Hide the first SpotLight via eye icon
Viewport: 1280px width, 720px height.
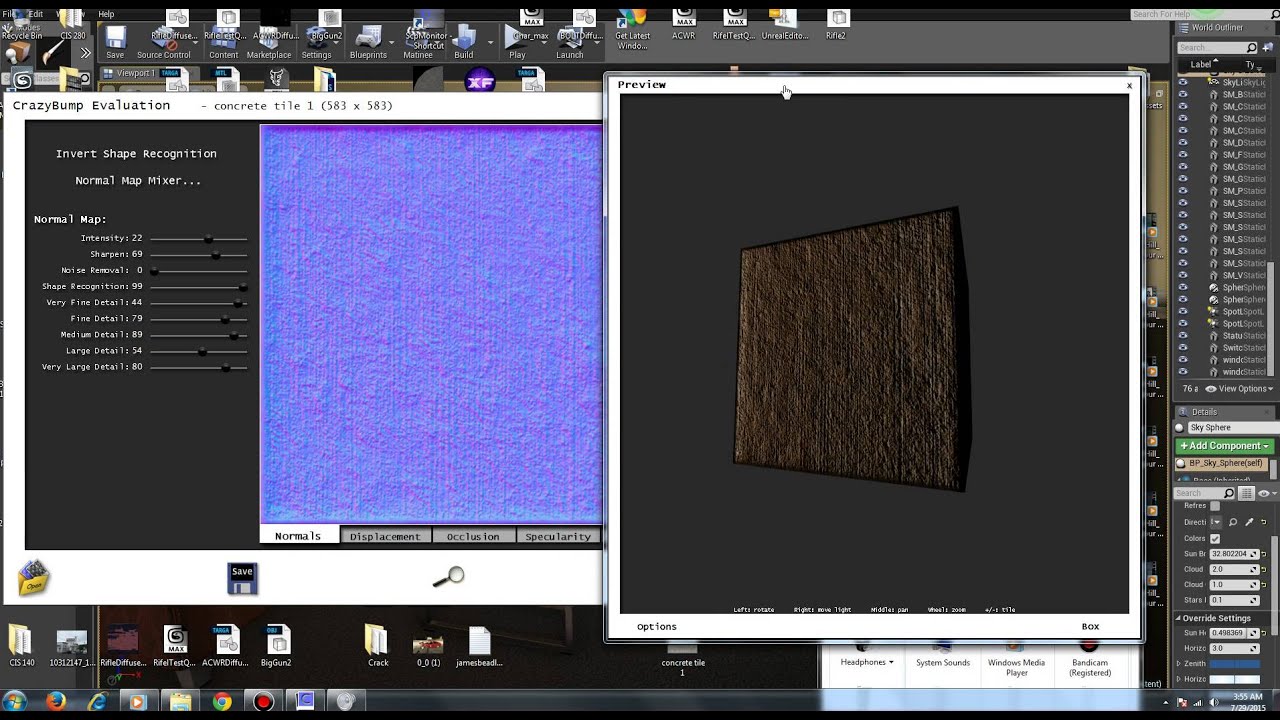pos(1183,311)
